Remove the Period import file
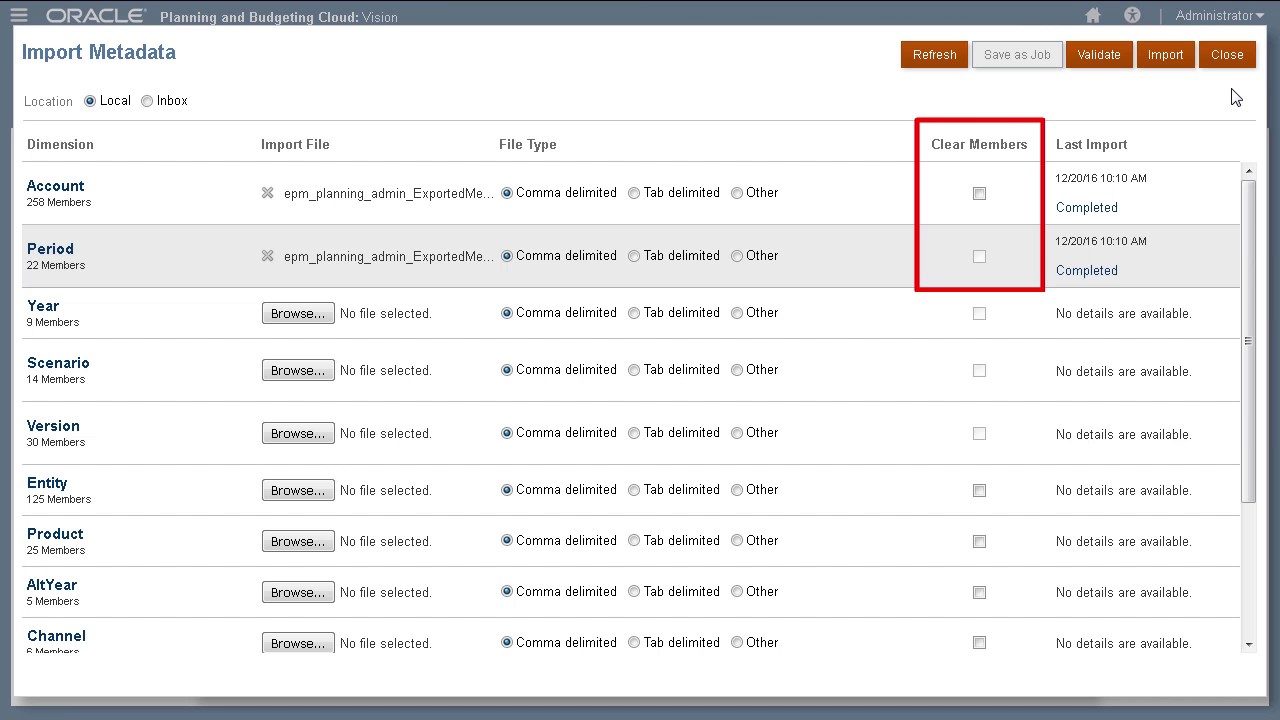 pyautogui.click(x=267, y=256)
